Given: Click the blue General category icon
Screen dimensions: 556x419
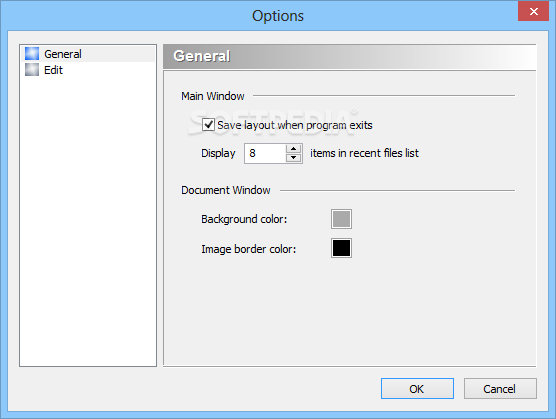Looking at the screenshot, I should click(32, 54).
